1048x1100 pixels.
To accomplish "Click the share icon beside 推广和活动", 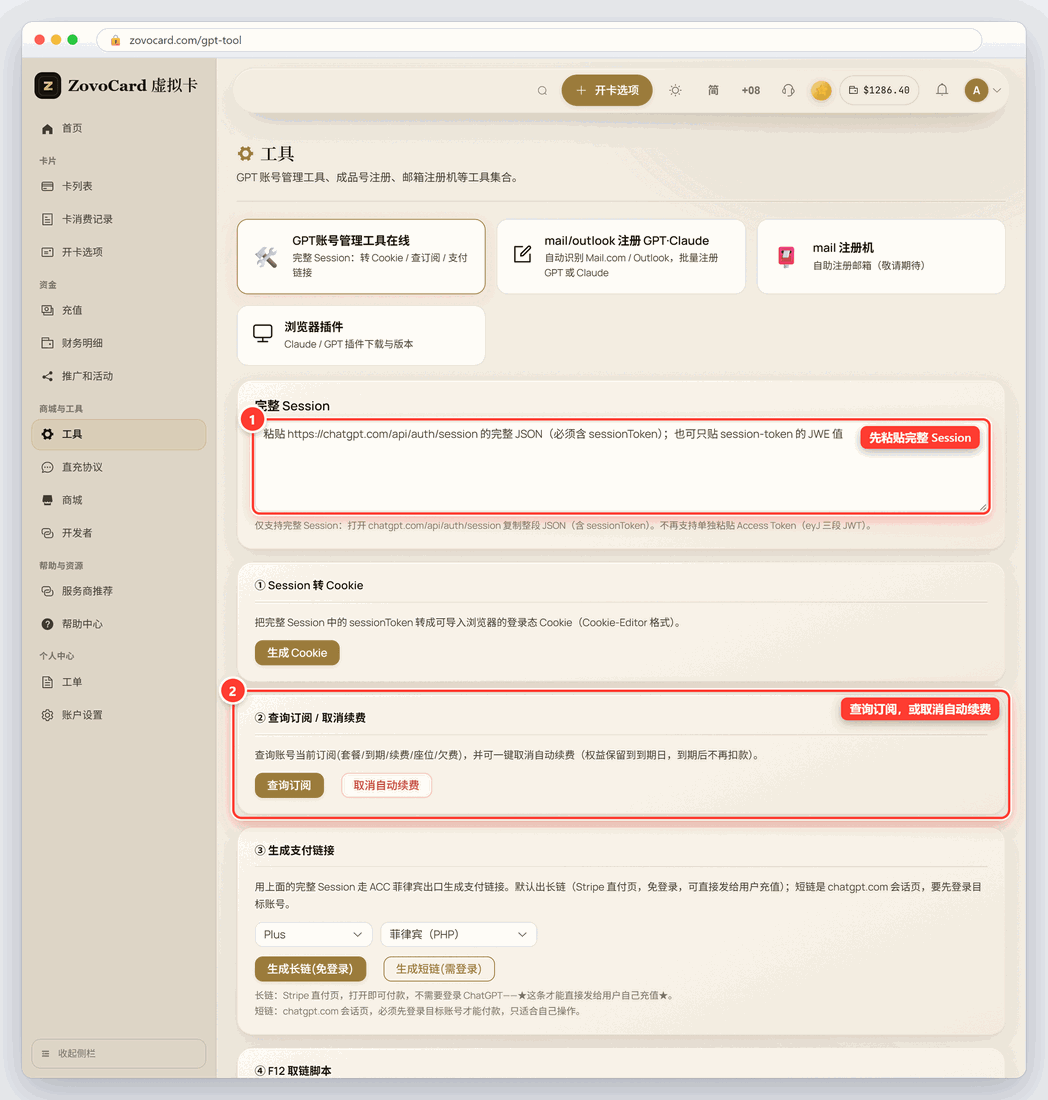I will [x=47, y=377].
